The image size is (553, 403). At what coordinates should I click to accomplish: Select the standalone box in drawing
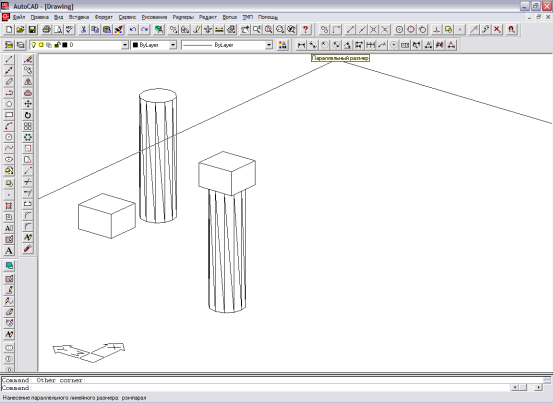click(107, 216)
